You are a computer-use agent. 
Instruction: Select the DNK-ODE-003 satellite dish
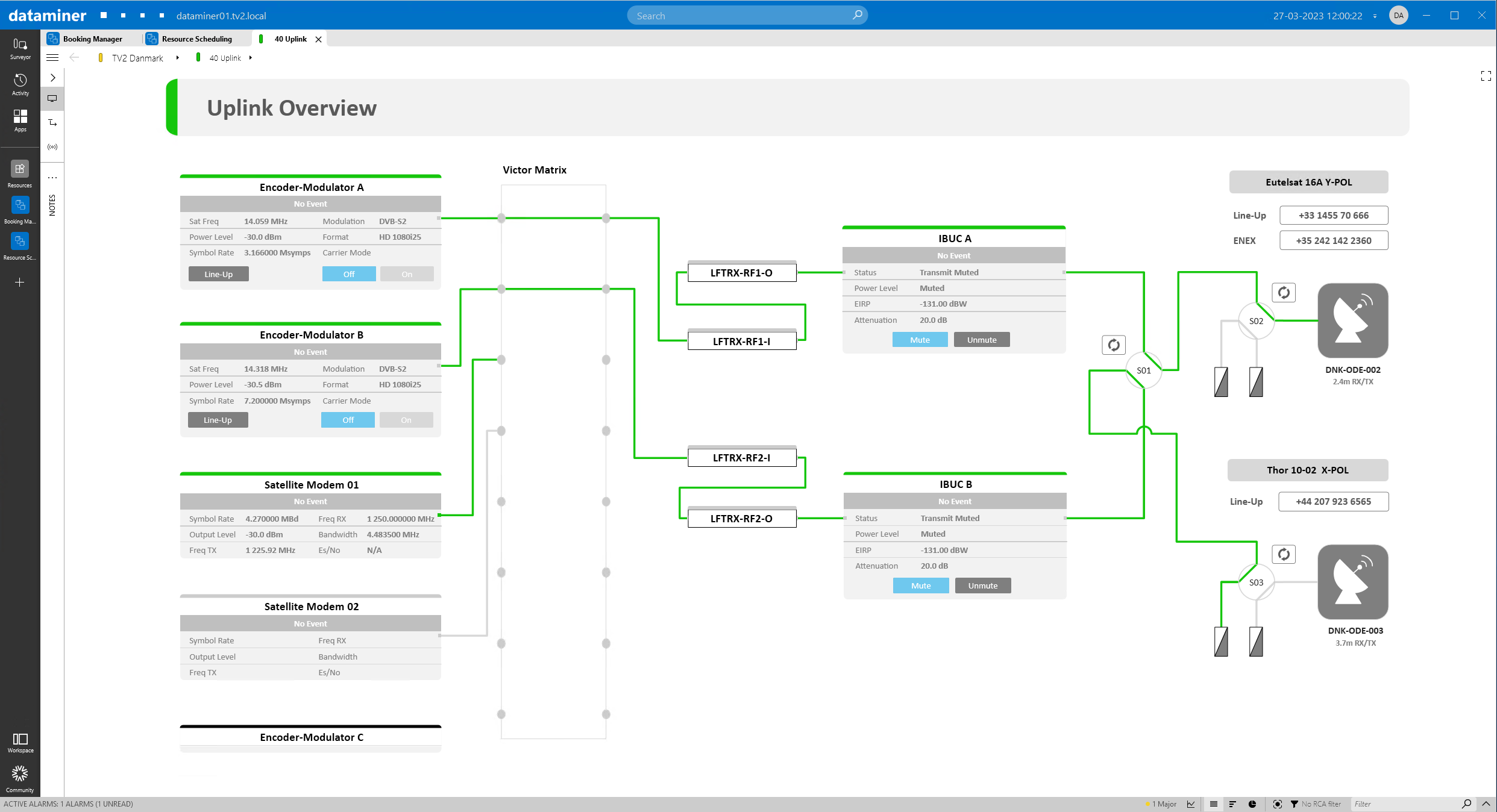pos(1353,582)
